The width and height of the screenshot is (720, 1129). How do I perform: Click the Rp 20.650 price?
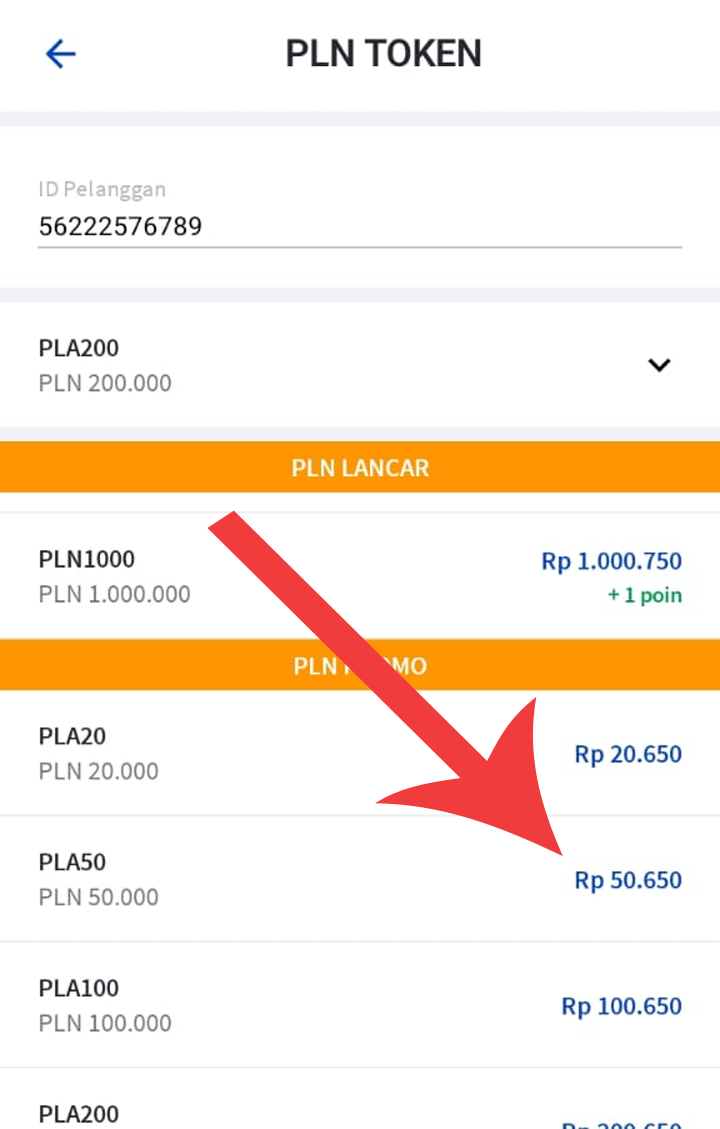click(627, 754)
